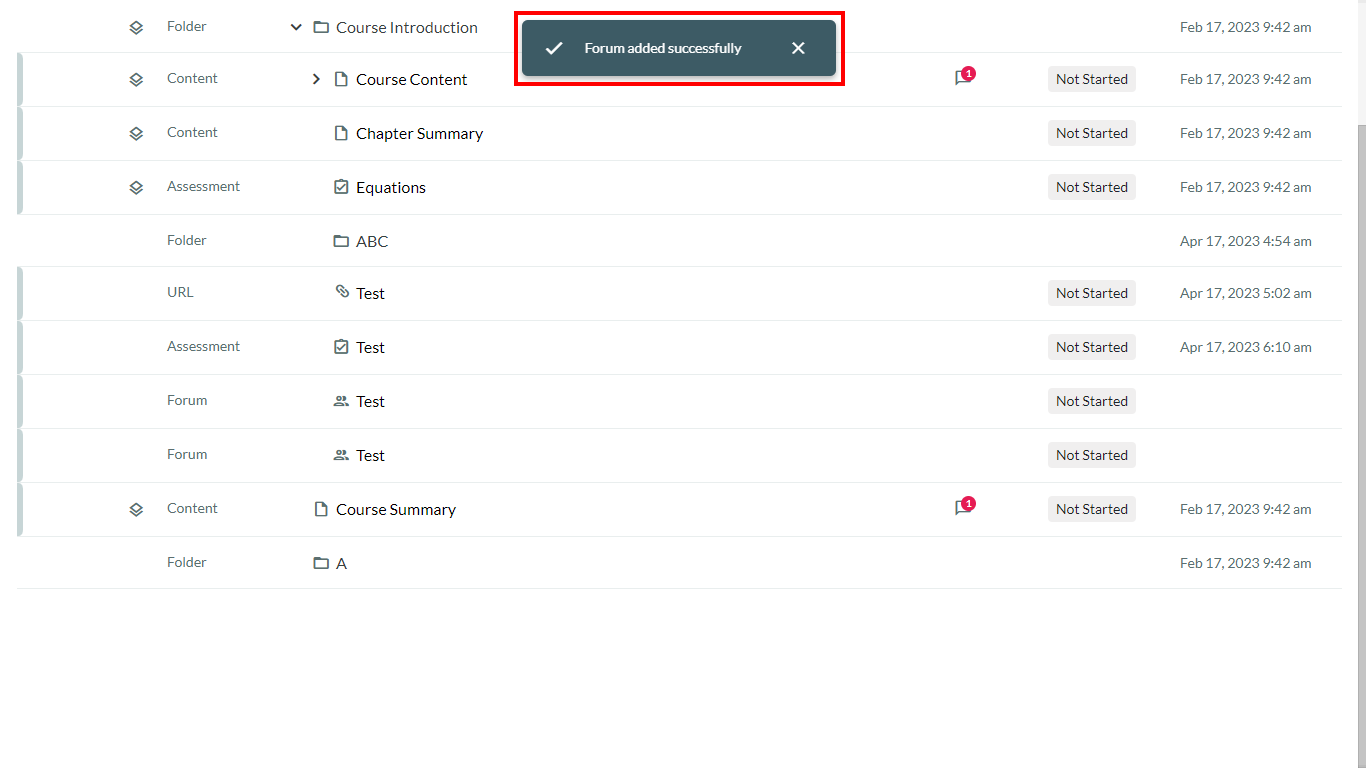Open the Equations assessment

tap(391, 187)
